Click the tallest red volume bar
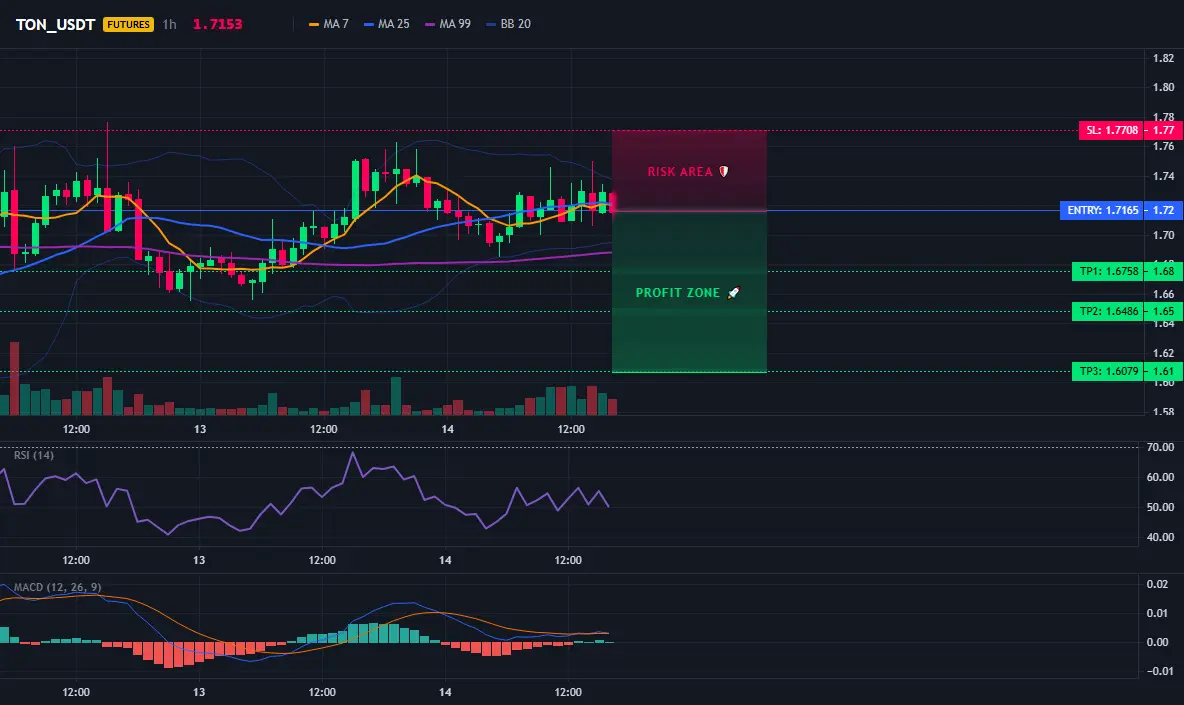 point(14,378)
